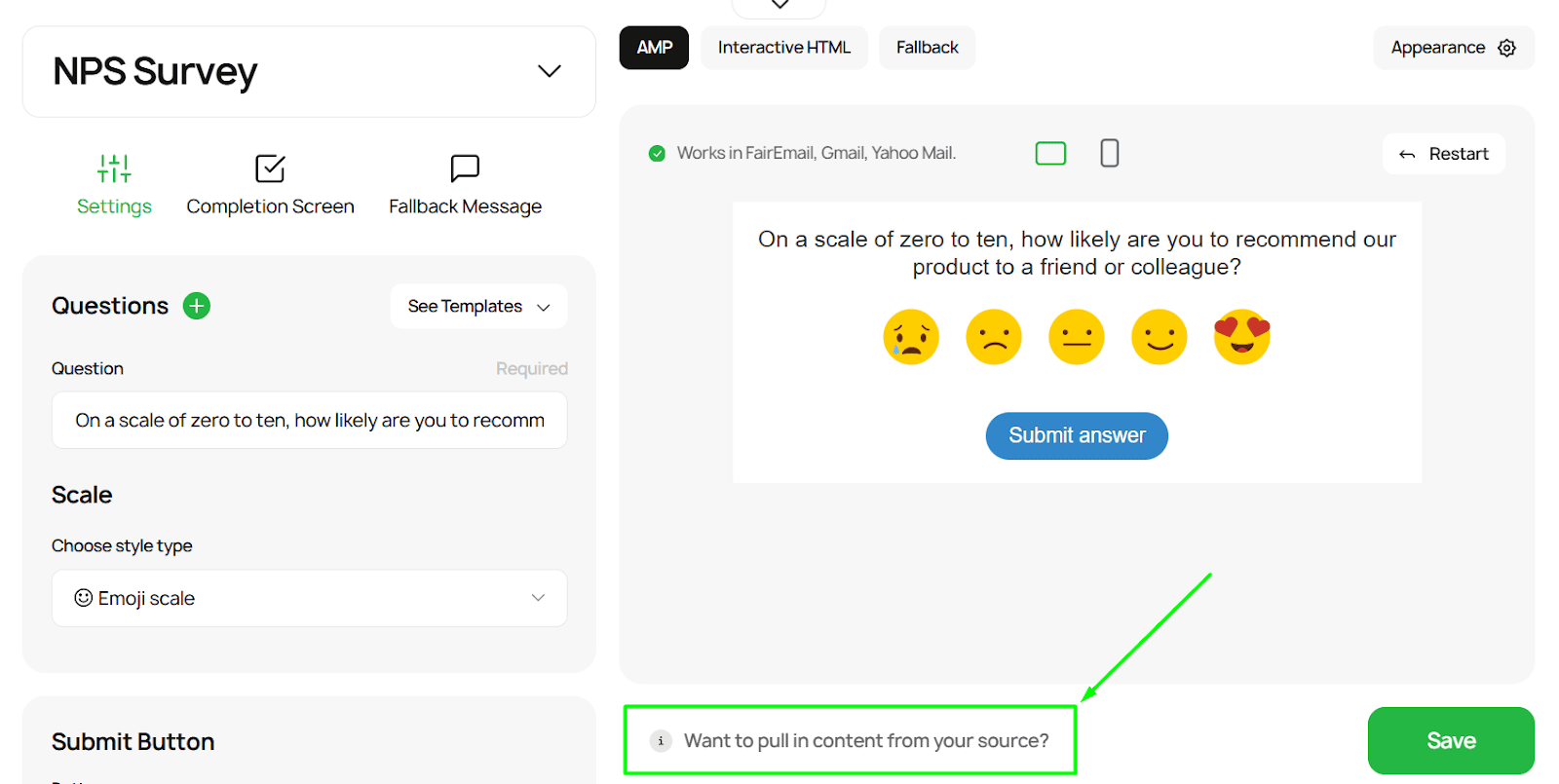1559x784 pixels.
Task: Switch preview to mobile view
Action: click(x=1108, y=153)
